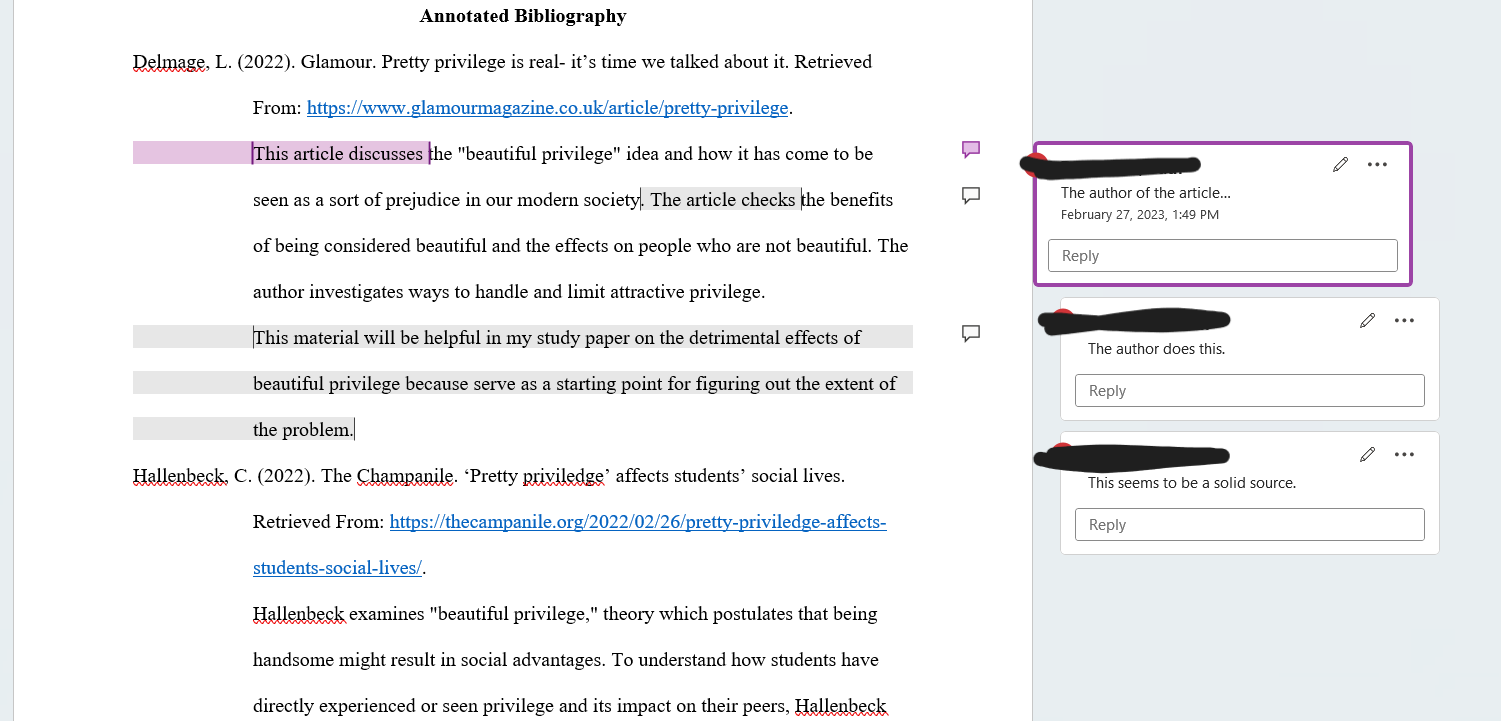Click Reply field under "The author does this."
The width and height of the screenshot is (1501, 721).
tap(1249, 390)
